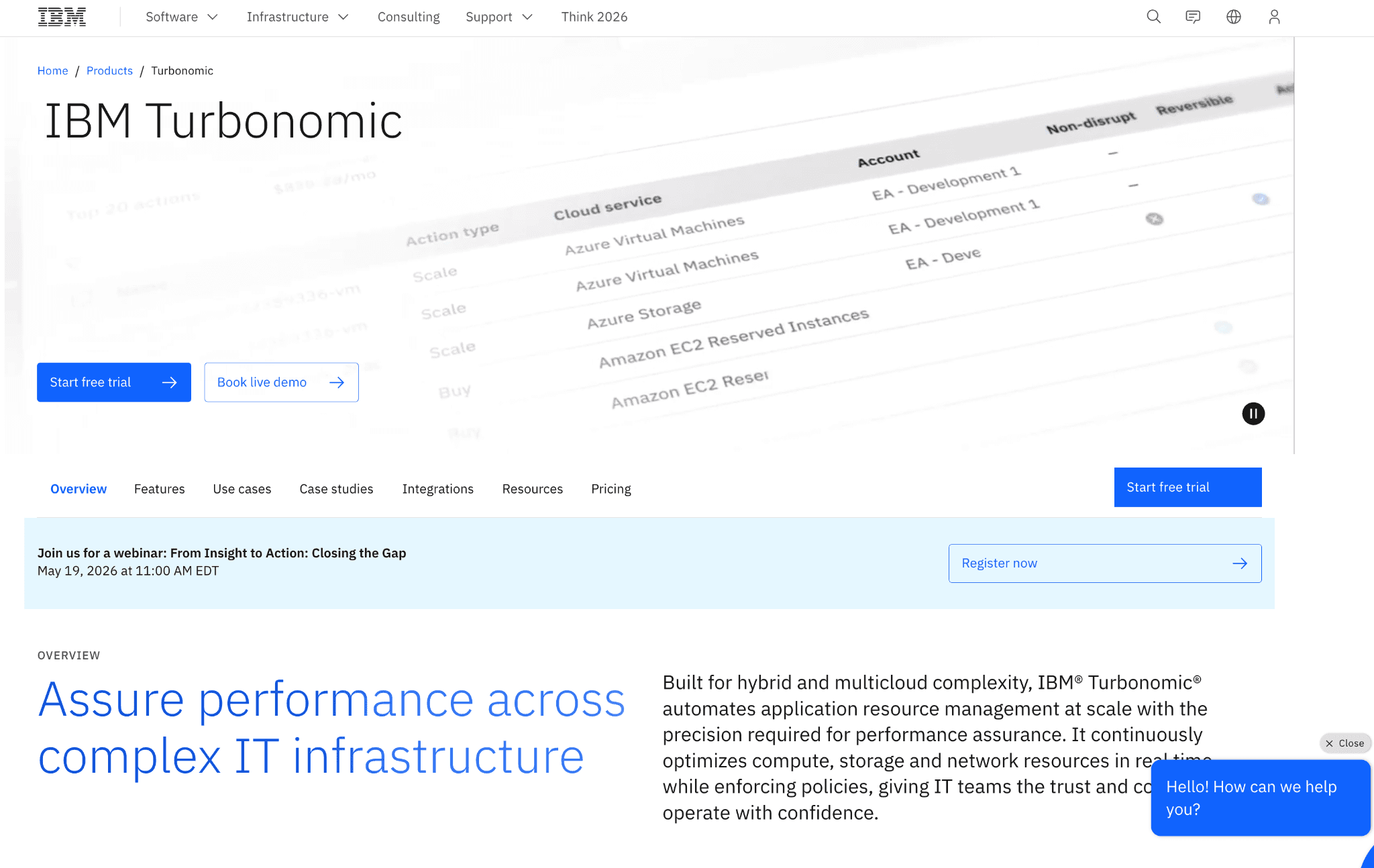The width and height of the screenshot is (1374, 868).
Task: Expand the Support menu
Action: click(498, 17)
